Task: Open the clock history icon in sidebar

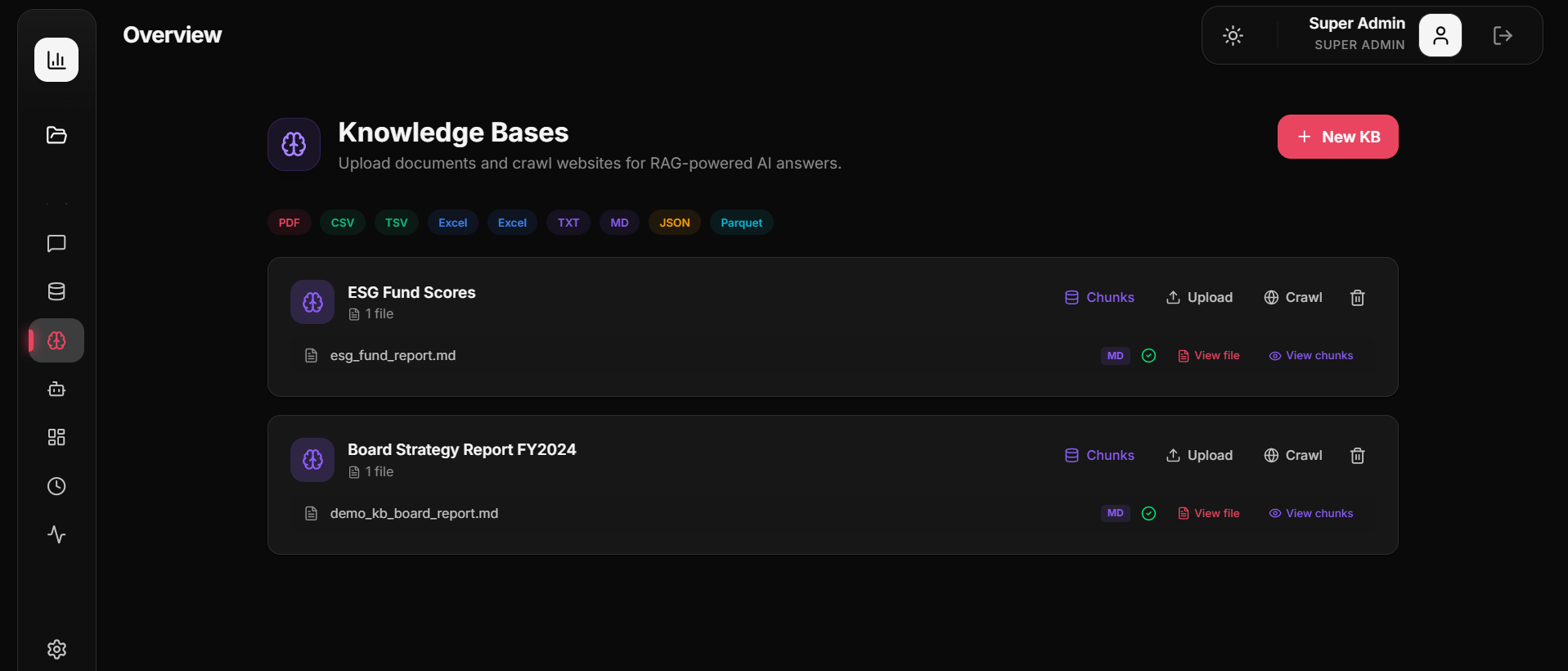Action: [x=56, y=486]
